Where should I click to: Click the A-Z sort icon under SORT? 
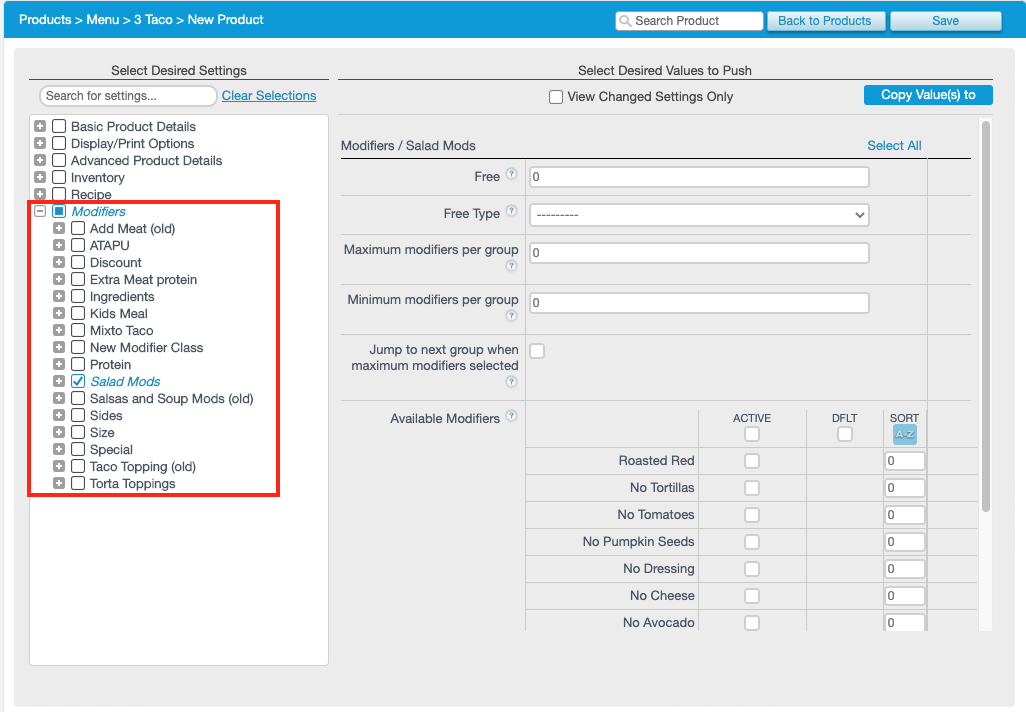click(x=904, y=435)
